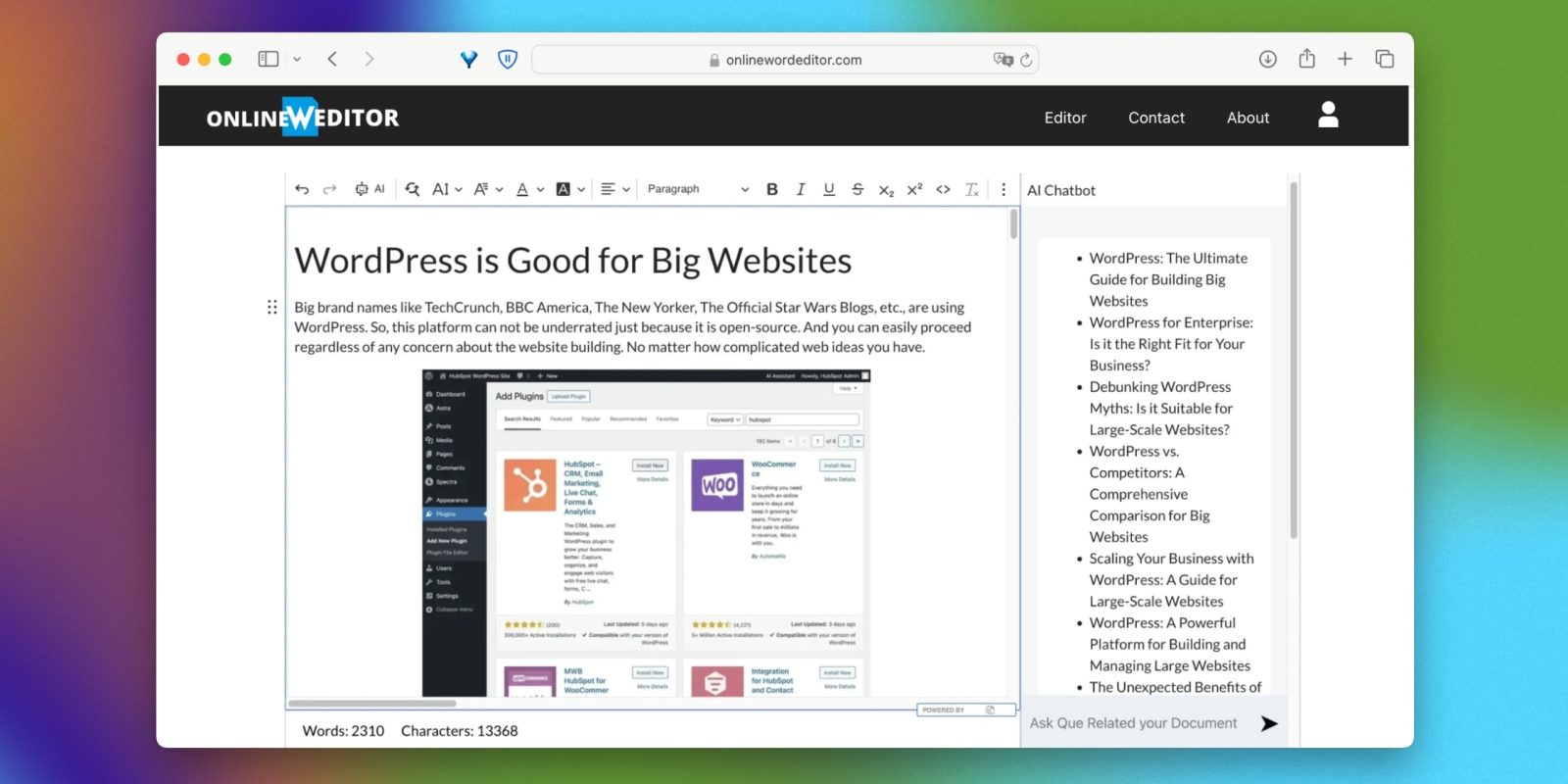Toggle bold formatting
The image size is (1568, 784).
pyautogui.click(x=772, y=189)
